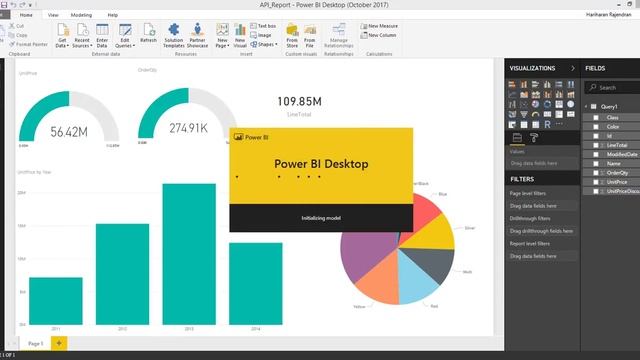Choose the Matrix visualization icon

tap(536, 124)
